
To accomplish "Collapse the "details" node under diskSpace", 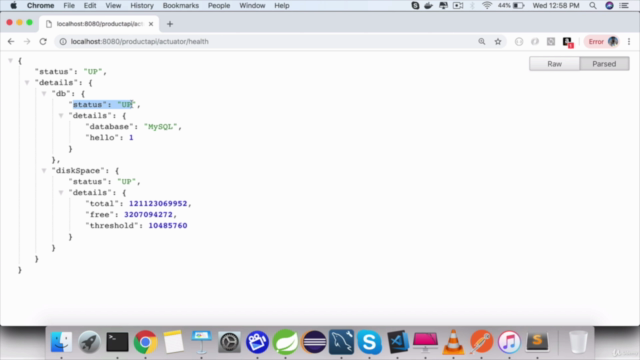I will coord(61,193).
